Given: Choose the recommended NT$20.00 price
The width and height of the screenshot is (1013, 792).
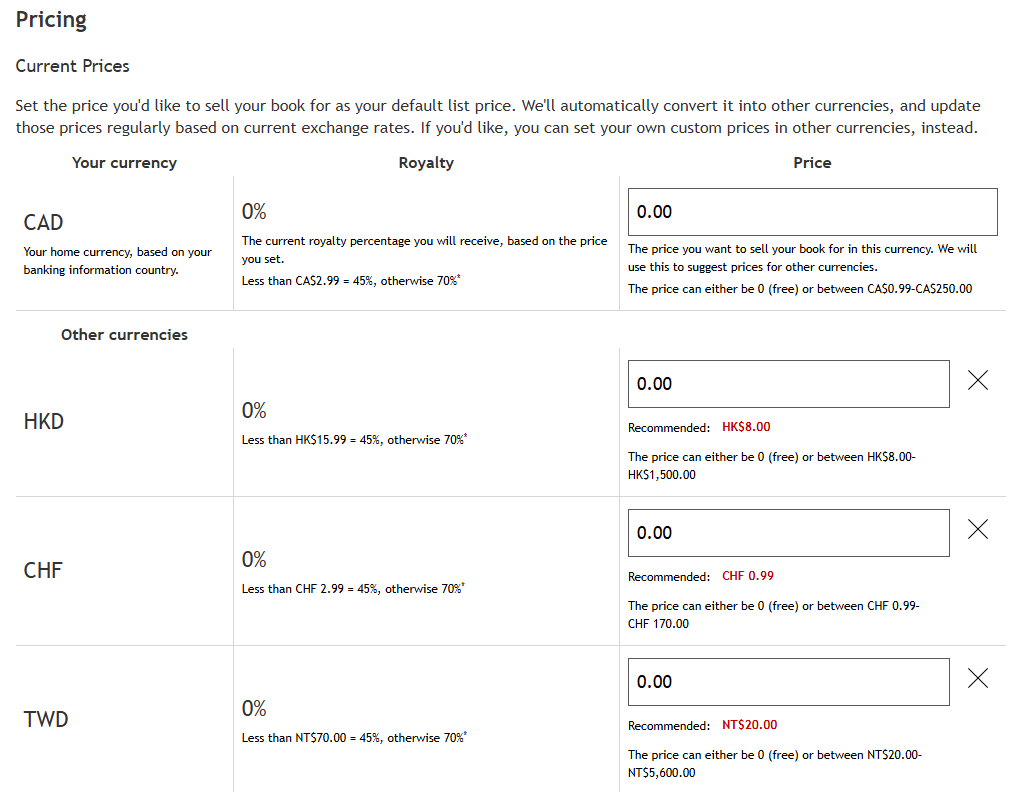Looking at the screenshot, I should point(749,725).
